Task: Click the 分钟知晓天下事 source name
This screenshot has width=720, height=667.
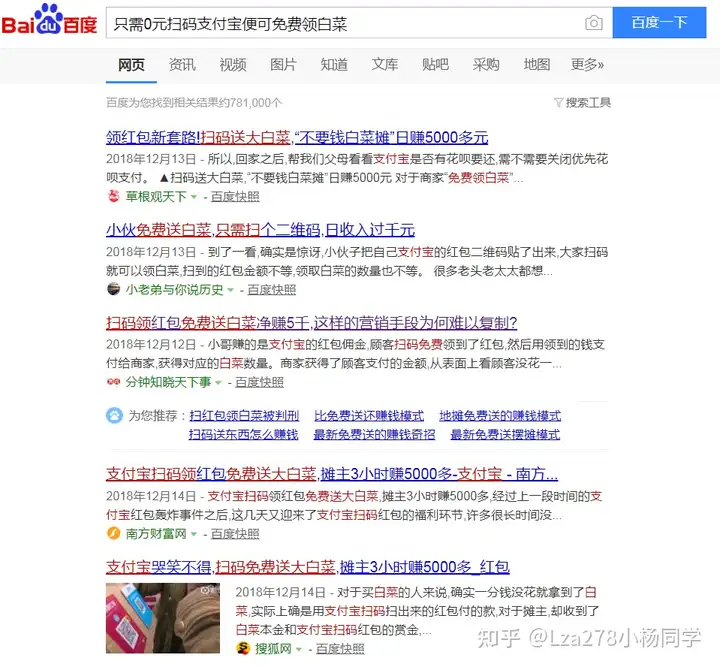Action: (x=168, y=382)
